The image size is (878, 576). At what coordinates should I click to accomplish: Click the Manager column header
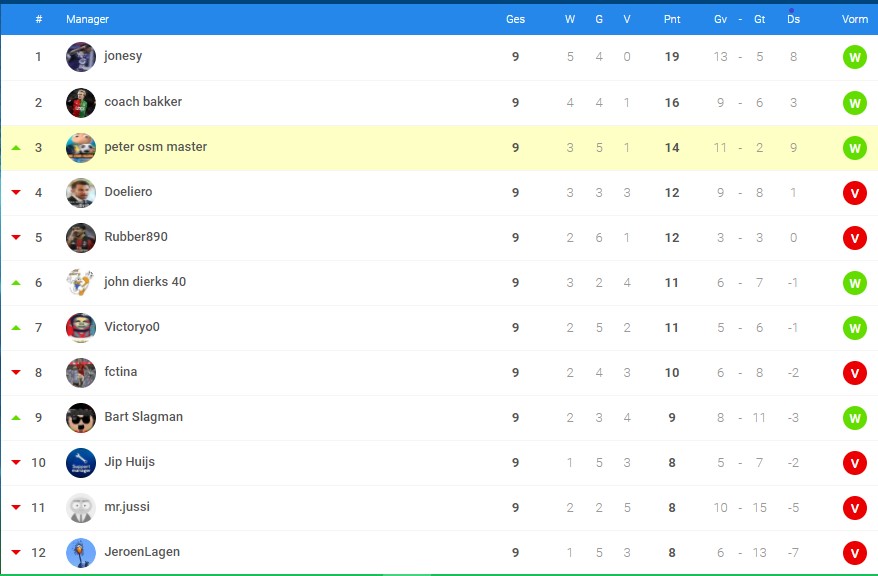point(87,19)
